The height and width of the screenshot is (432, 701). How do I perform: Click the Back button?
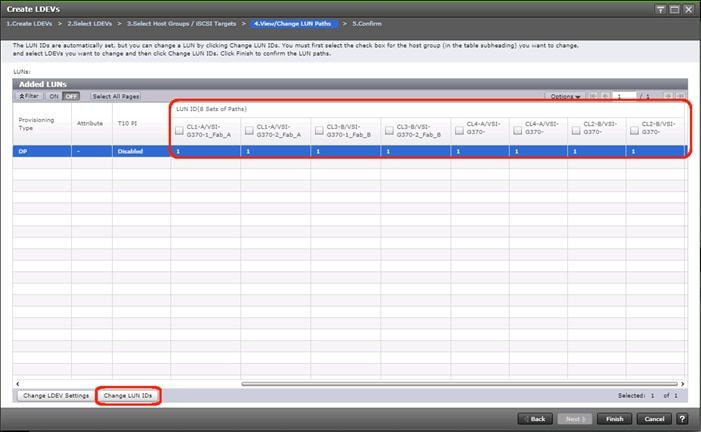(535, 419)
